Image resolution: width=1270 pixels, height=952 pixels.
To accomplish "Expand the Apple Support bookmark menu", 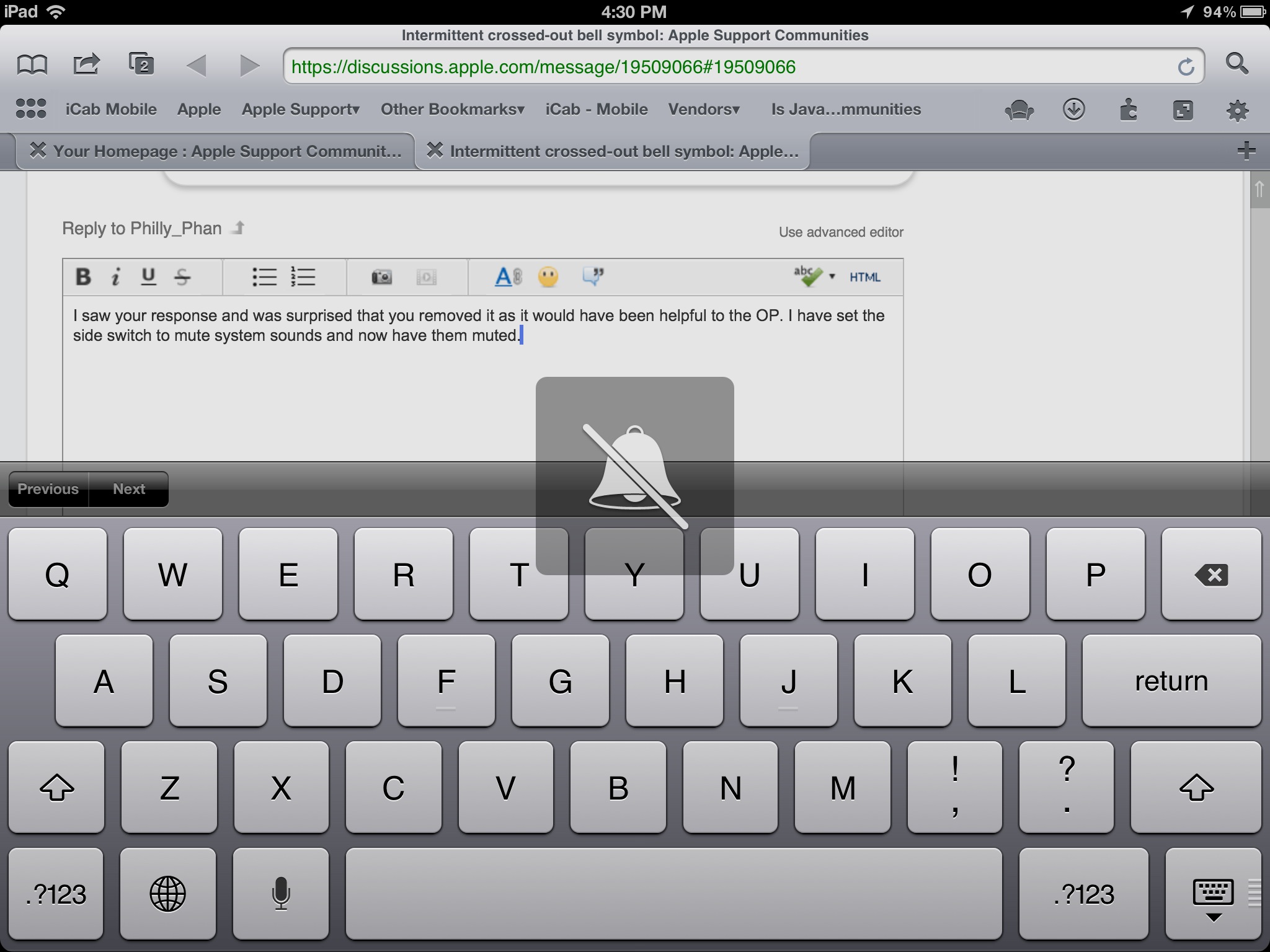I will 300,109.
